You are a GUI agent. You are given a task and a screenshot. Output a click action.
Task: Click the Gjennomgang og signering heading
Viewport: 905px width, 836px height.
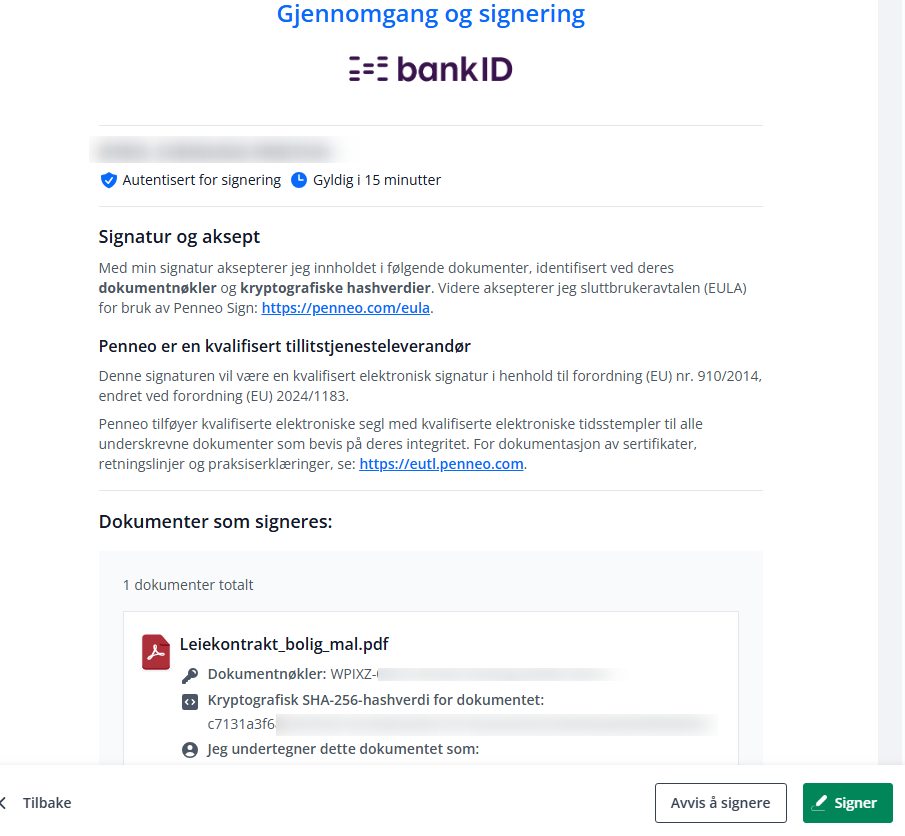point(431,14)
